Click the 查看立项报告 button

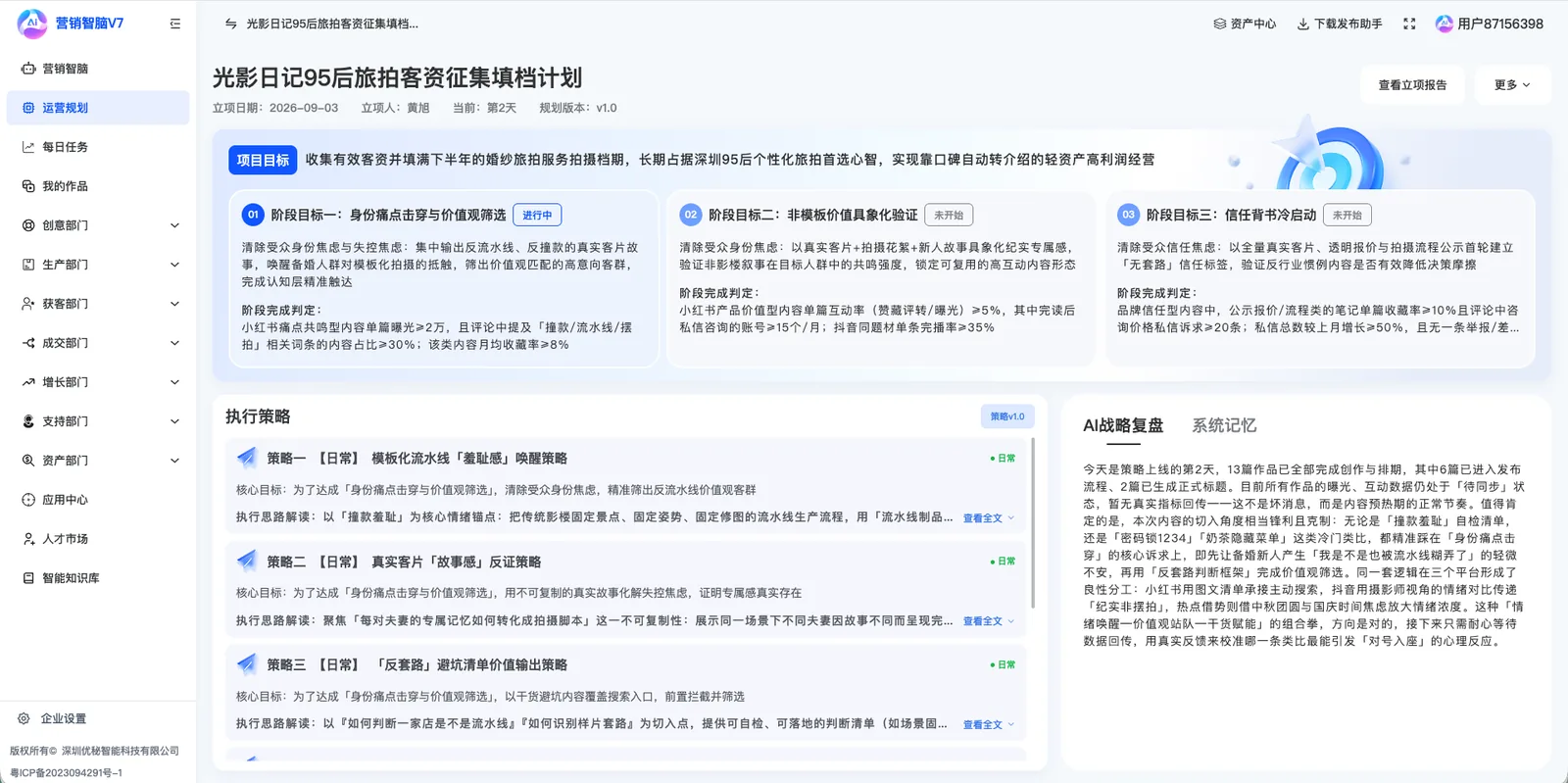tap(1412, 85)
